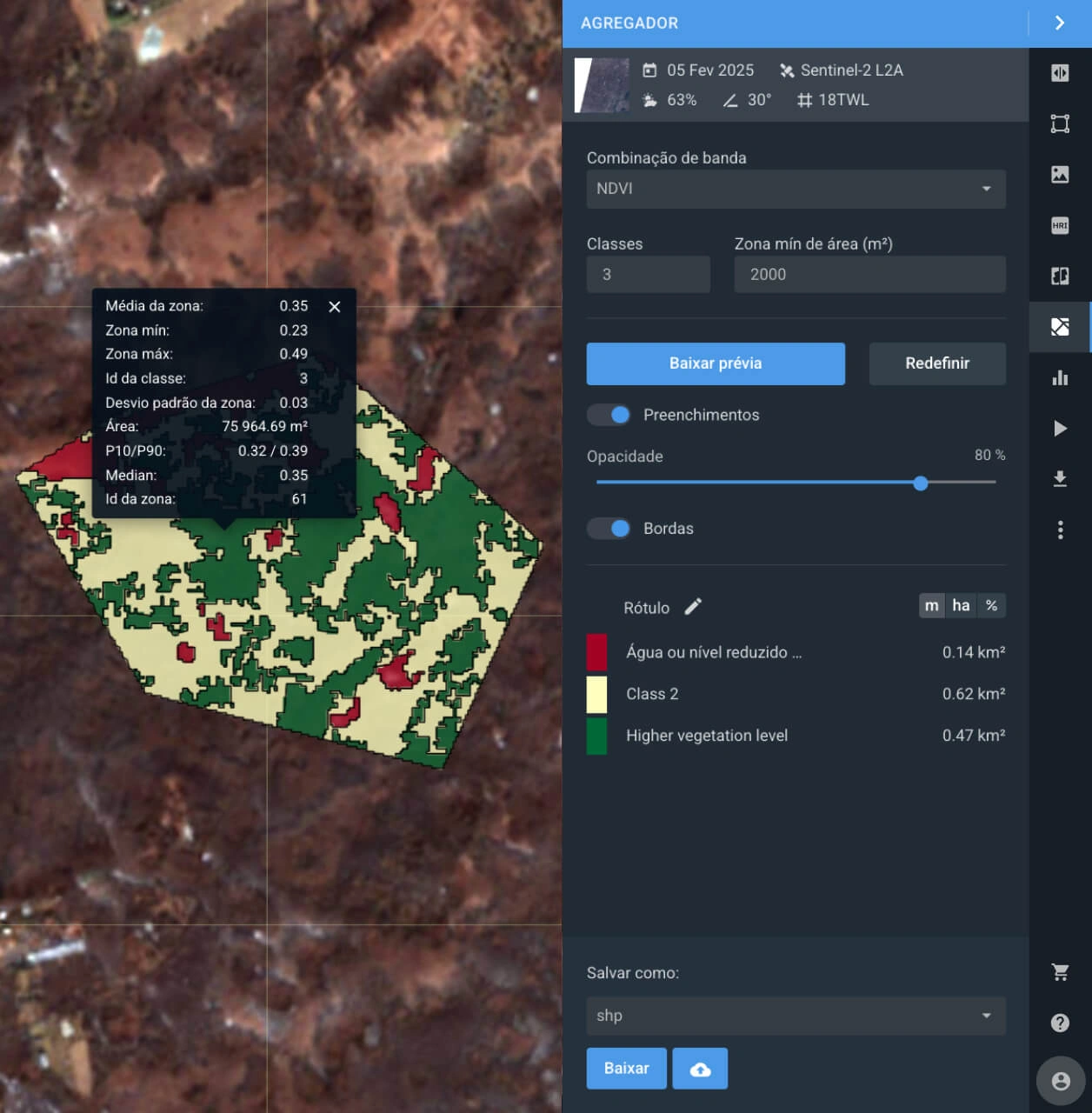
Task: Click the Baixar prévia button
Action: [715, 363]
